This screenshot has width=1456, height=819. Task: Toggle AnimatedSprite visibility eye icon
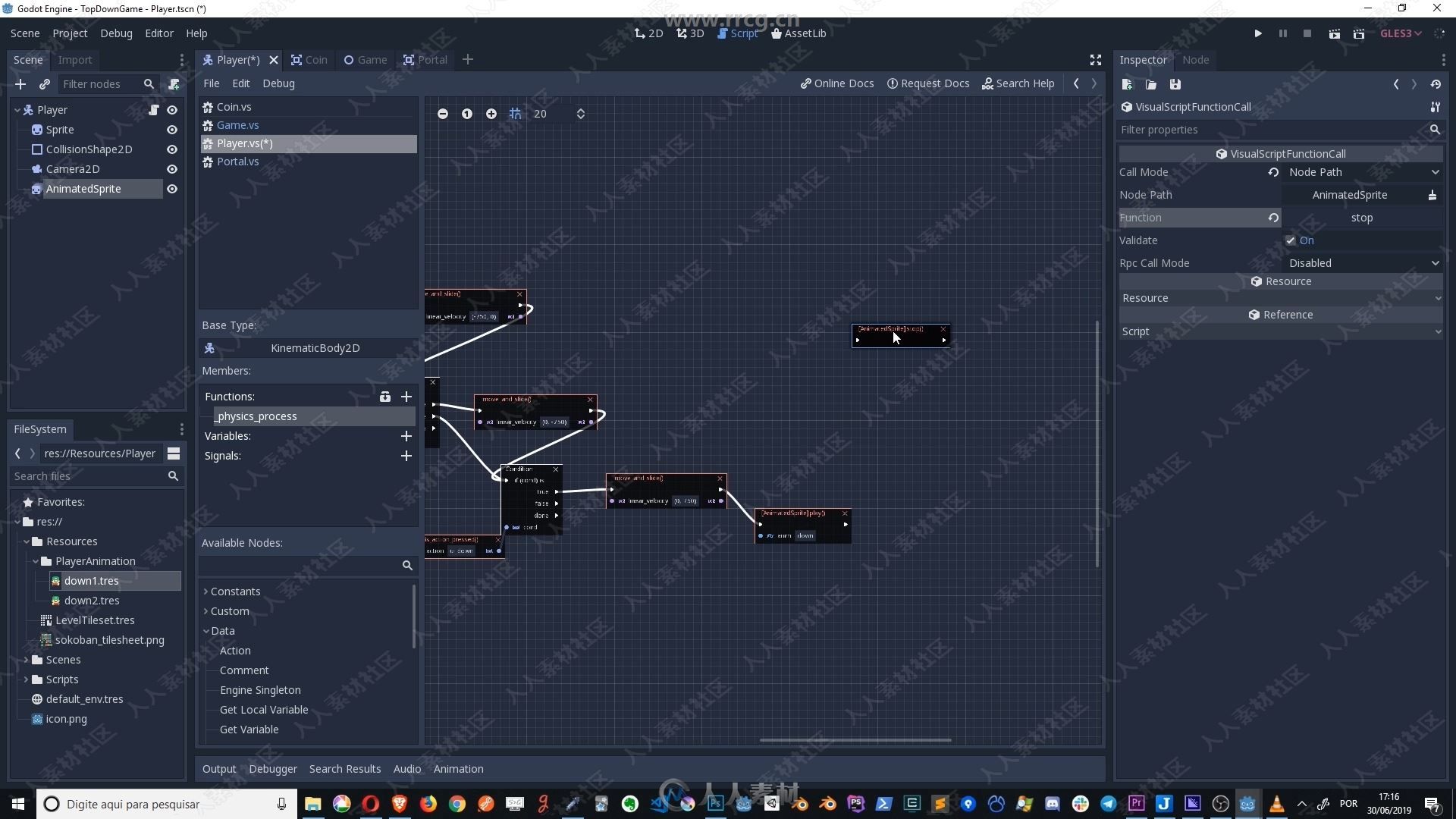click(x=173, y=188)
